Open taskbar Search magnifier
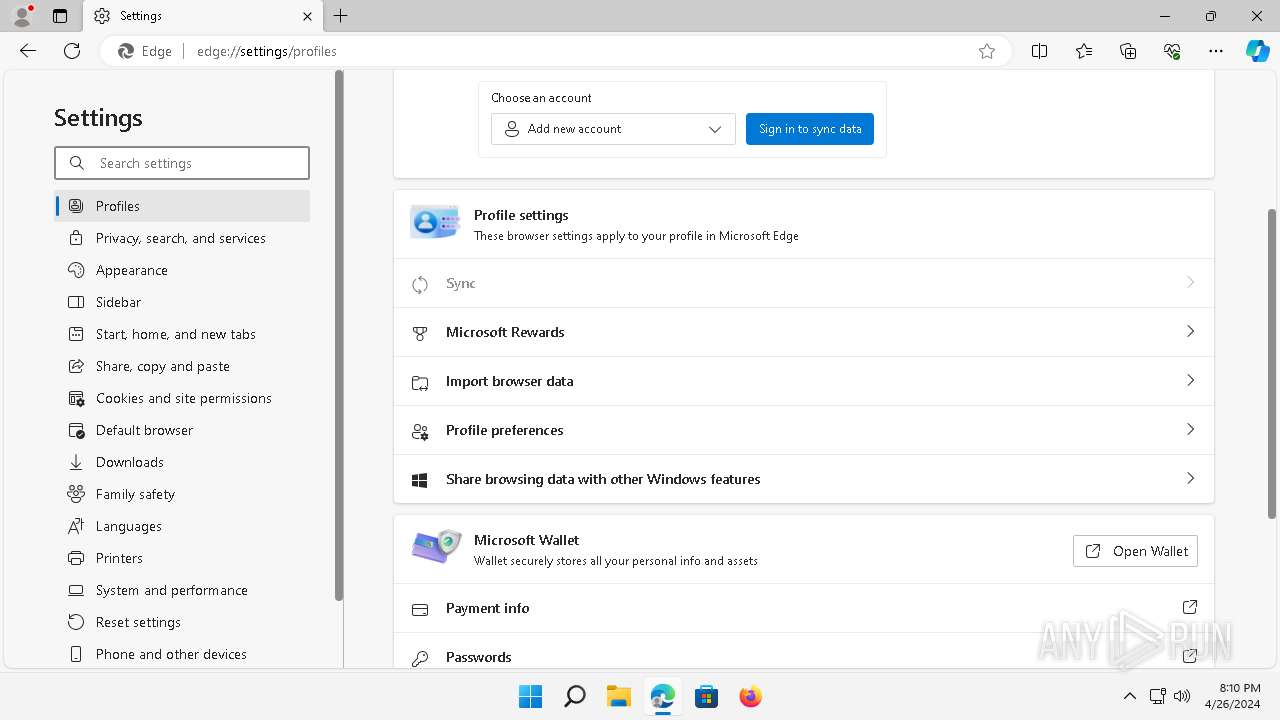The height and width of the screenshot is (720, 1280). pyautogui.click(x=574, y=696)
